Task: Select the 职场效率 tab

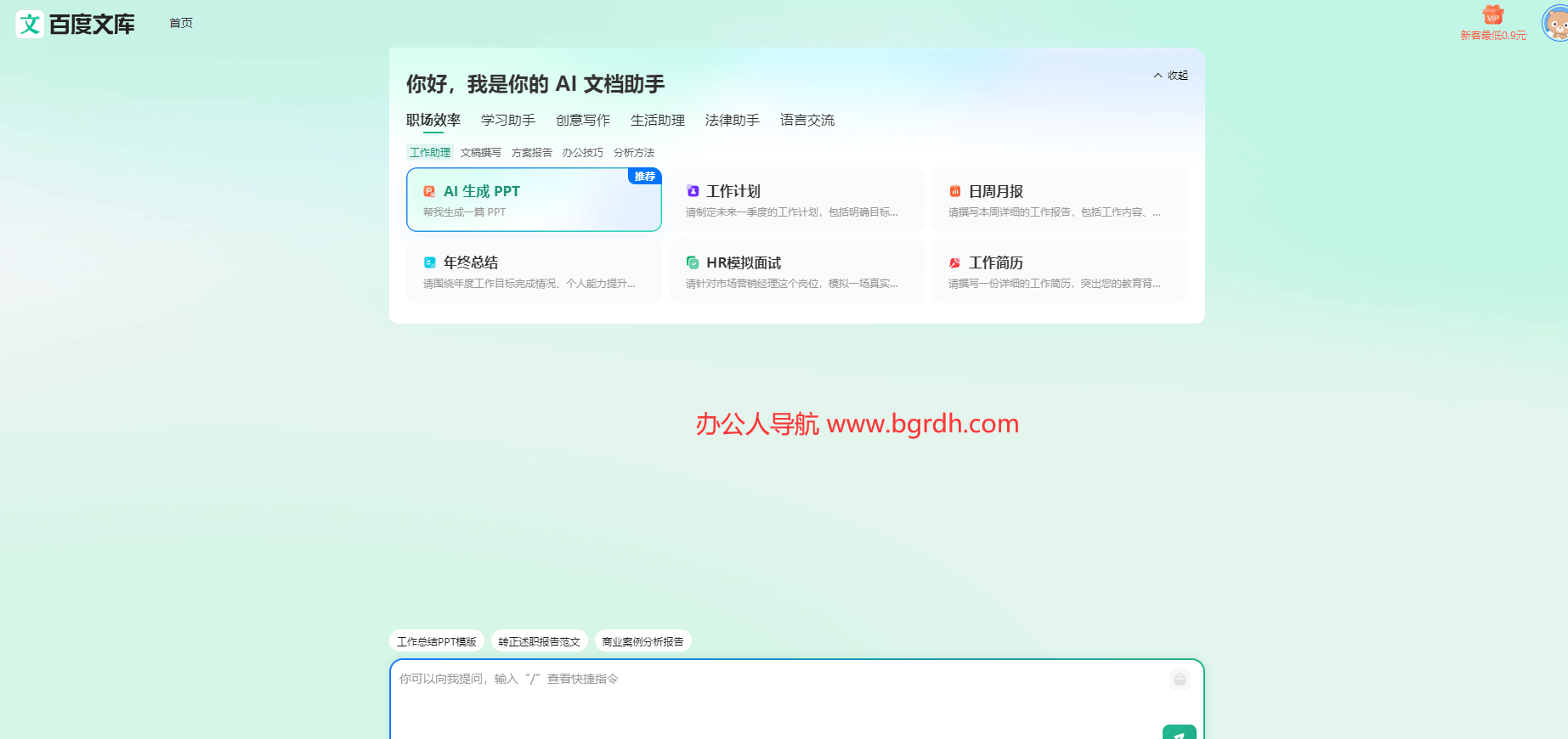Action: 433,121
